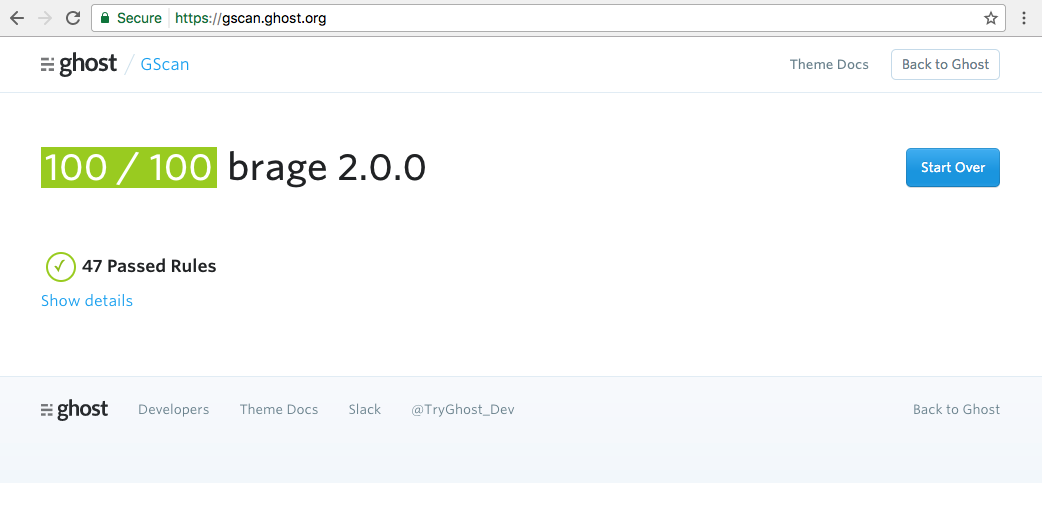Open Theme Docs in the footer

coord(279,410)
